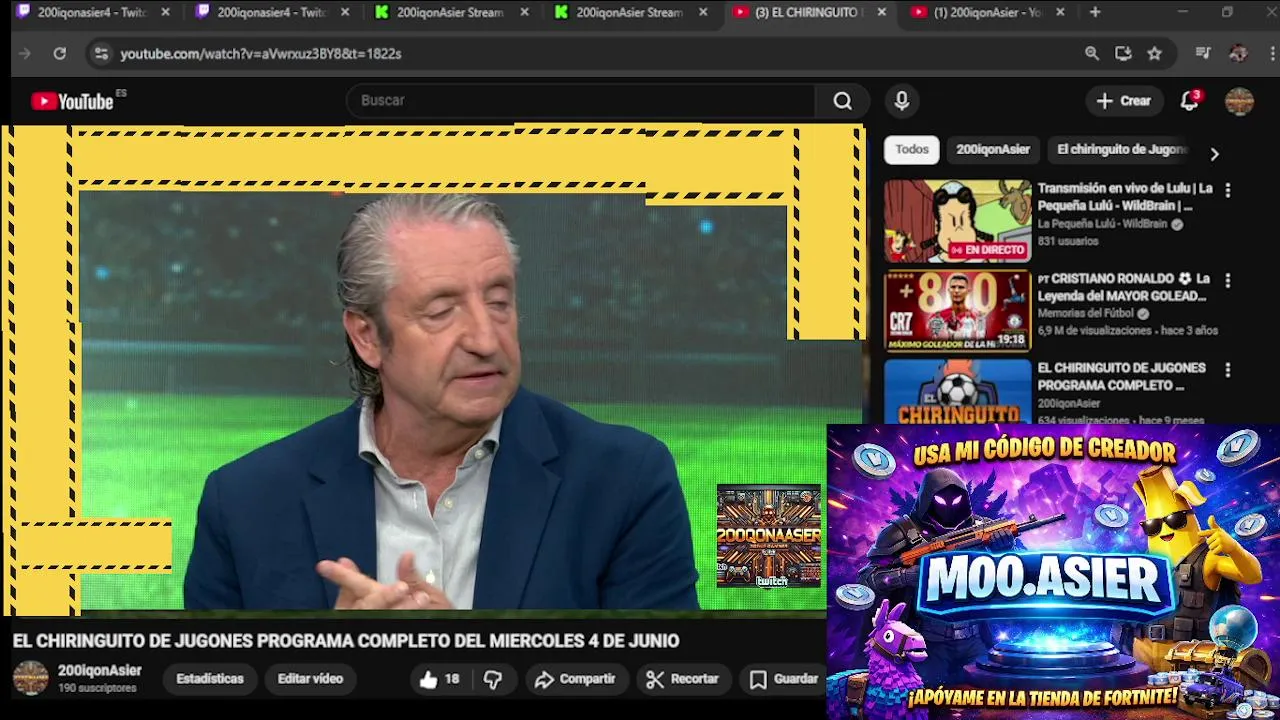
Task: Like the video with thumbs up
Action: coord(439,679)
